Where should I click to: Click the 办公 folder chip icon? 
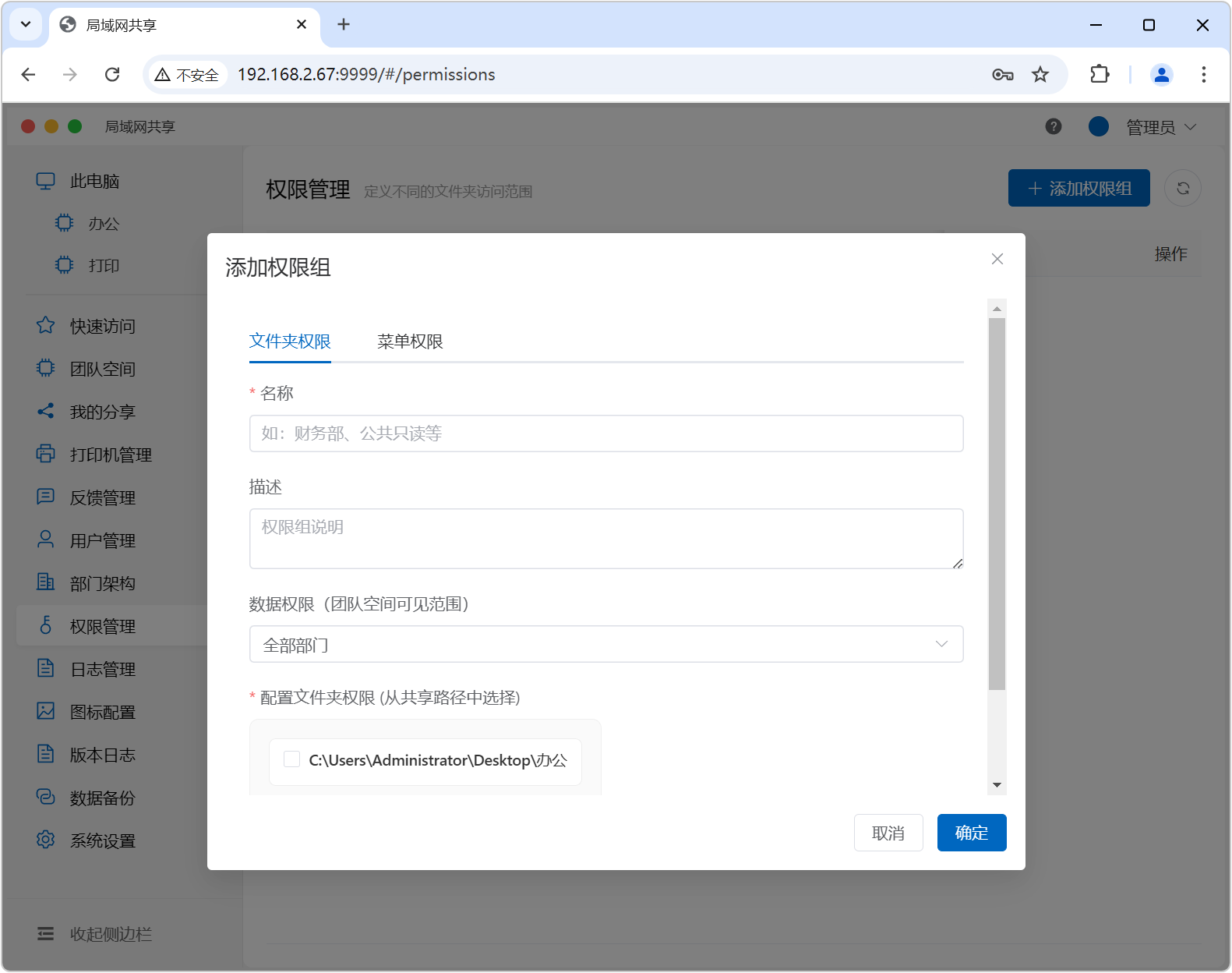coord(65,223)
